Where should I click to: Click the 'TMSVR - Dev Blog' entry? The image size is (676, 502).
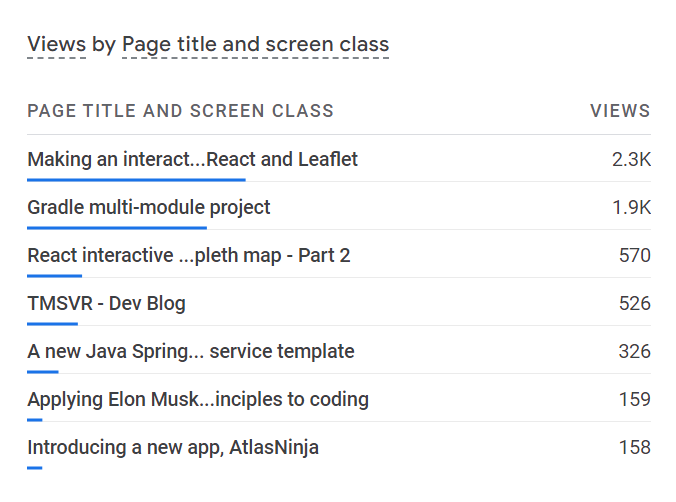106,303
